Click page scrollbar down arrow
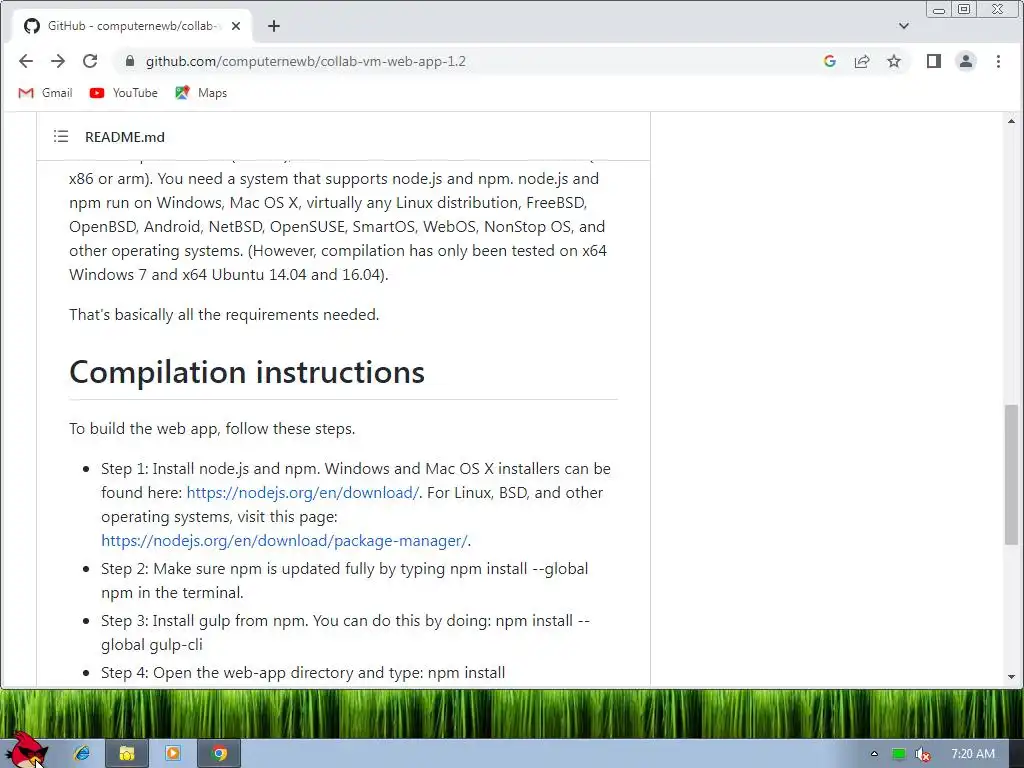Screen dimensions: 1024x768 [1012, 677]
